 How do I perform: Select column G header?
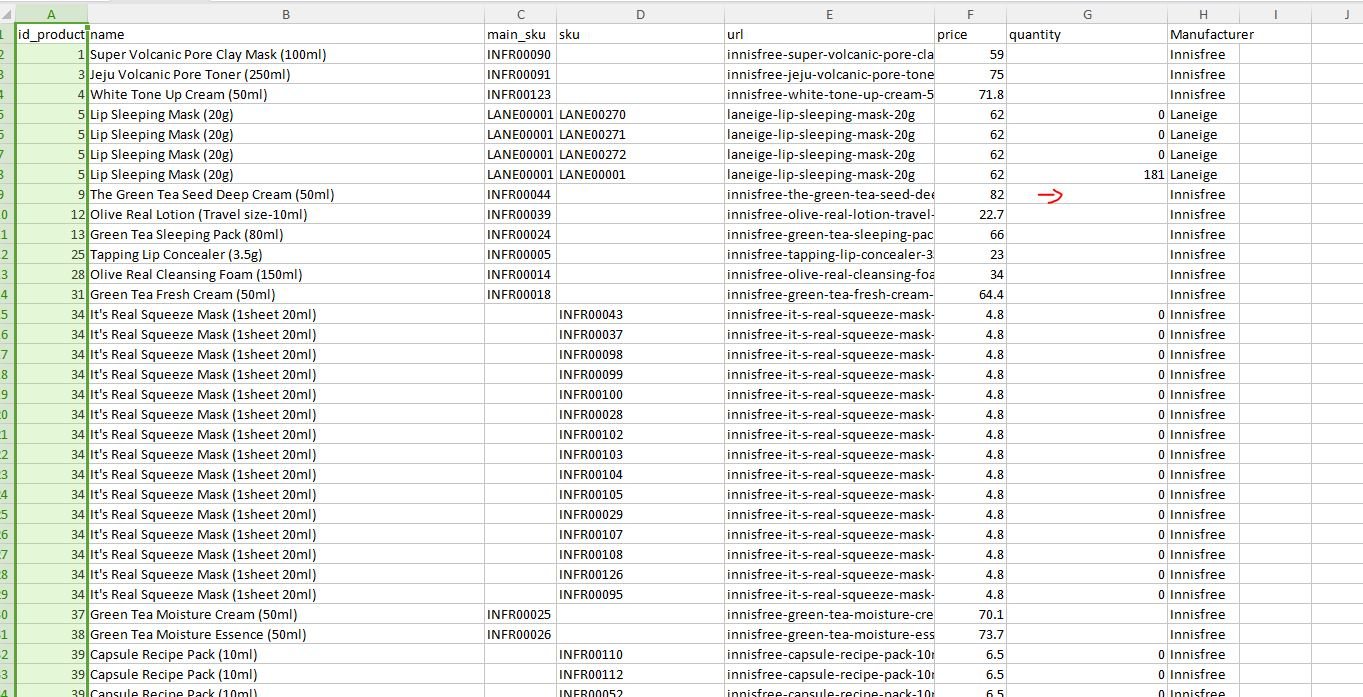(1087, 14)
